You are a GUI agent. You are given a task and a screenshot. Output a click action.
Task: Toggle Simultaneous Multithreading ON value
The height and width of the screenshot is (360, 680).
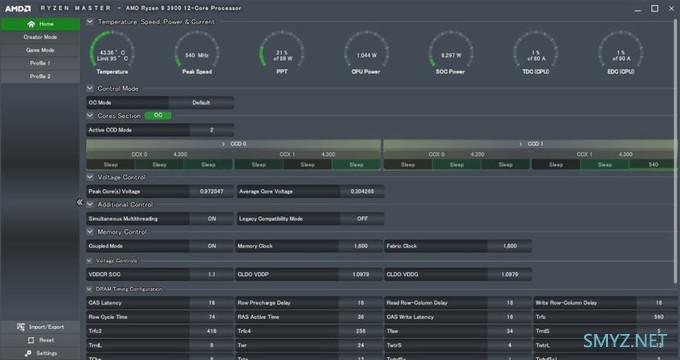[212, 219]
